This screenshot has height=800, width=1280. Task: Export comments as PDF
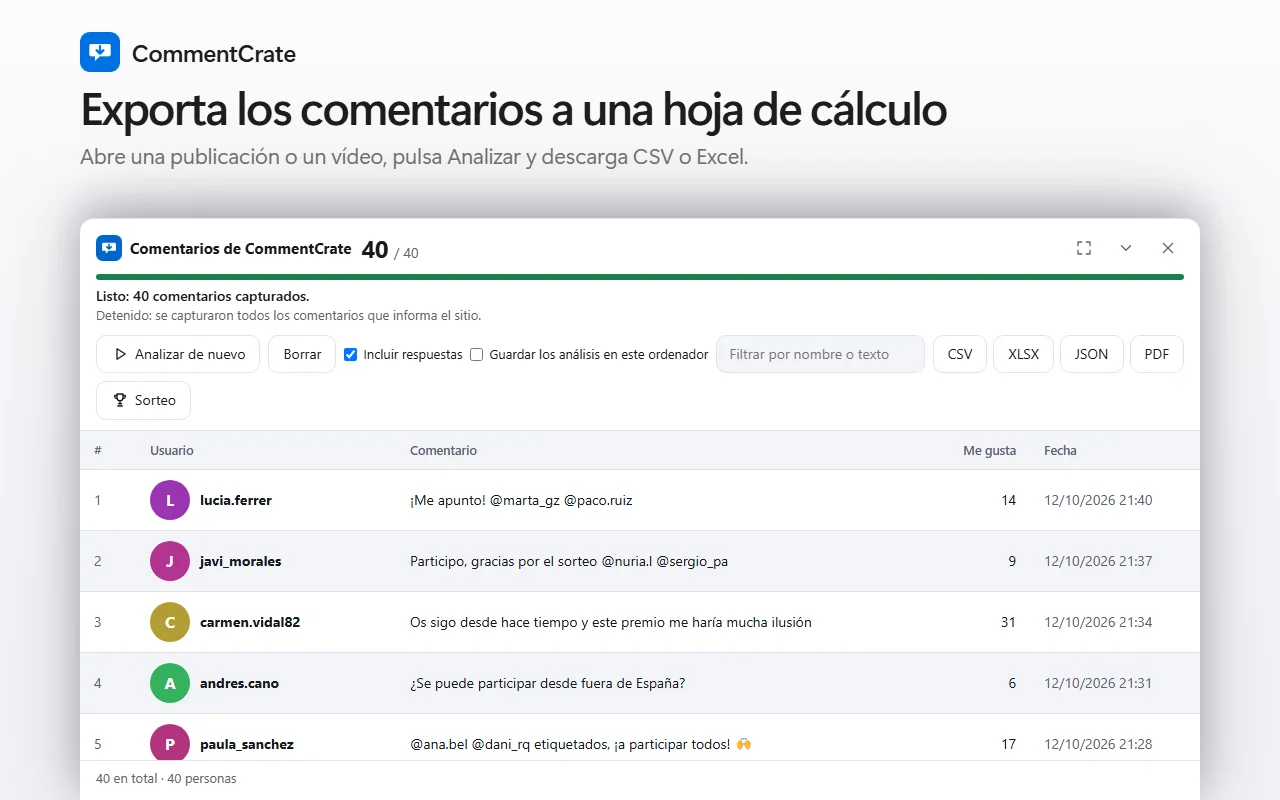click(x=1157, y=354)
